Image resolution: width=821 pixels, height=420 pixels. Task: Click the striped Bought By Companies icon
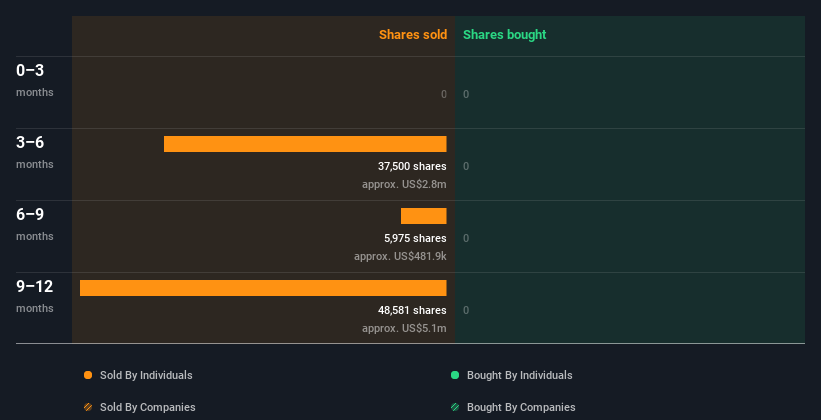click(x=455, y=407)
